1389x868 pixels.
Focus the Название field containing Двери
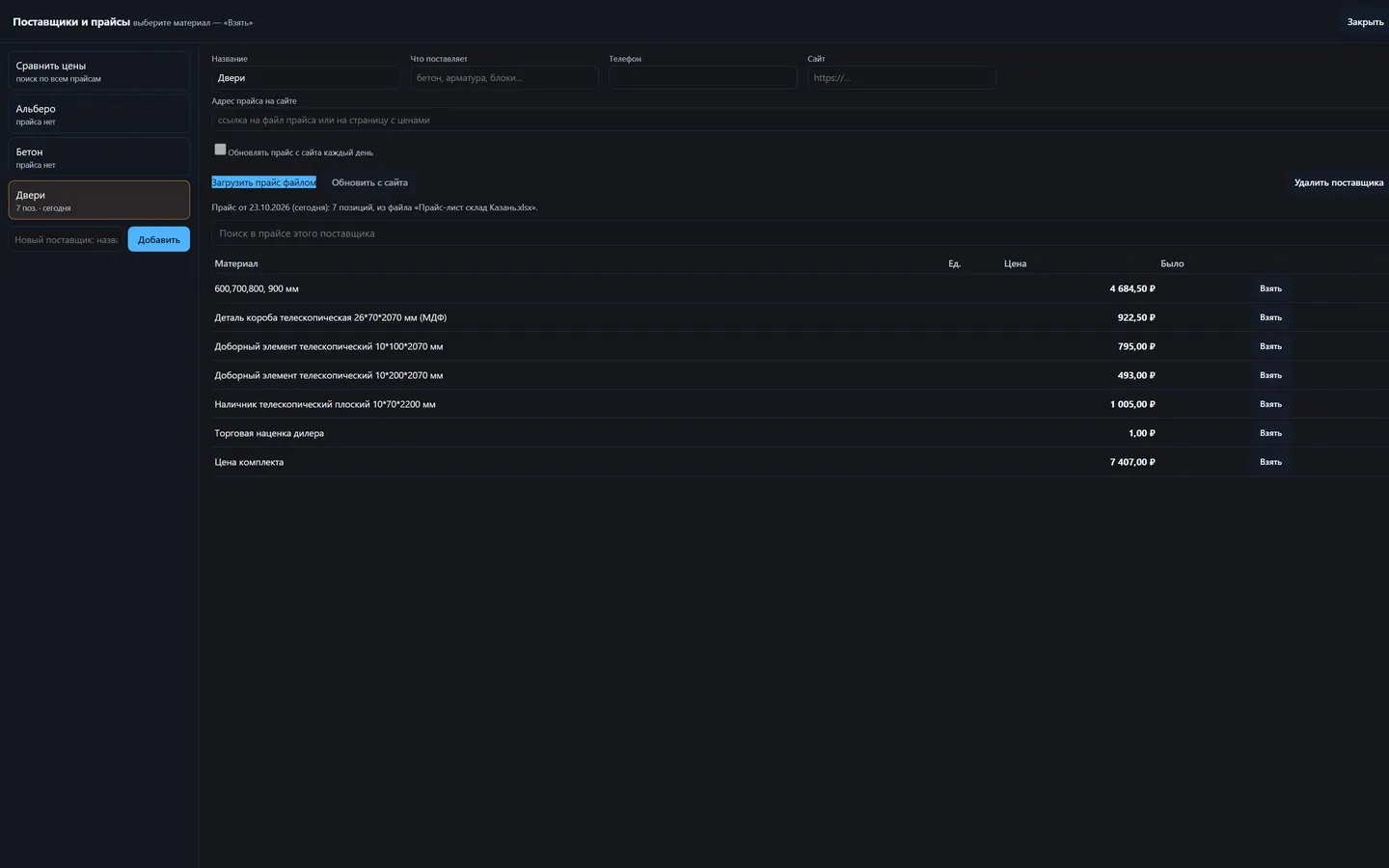(306, 78)
